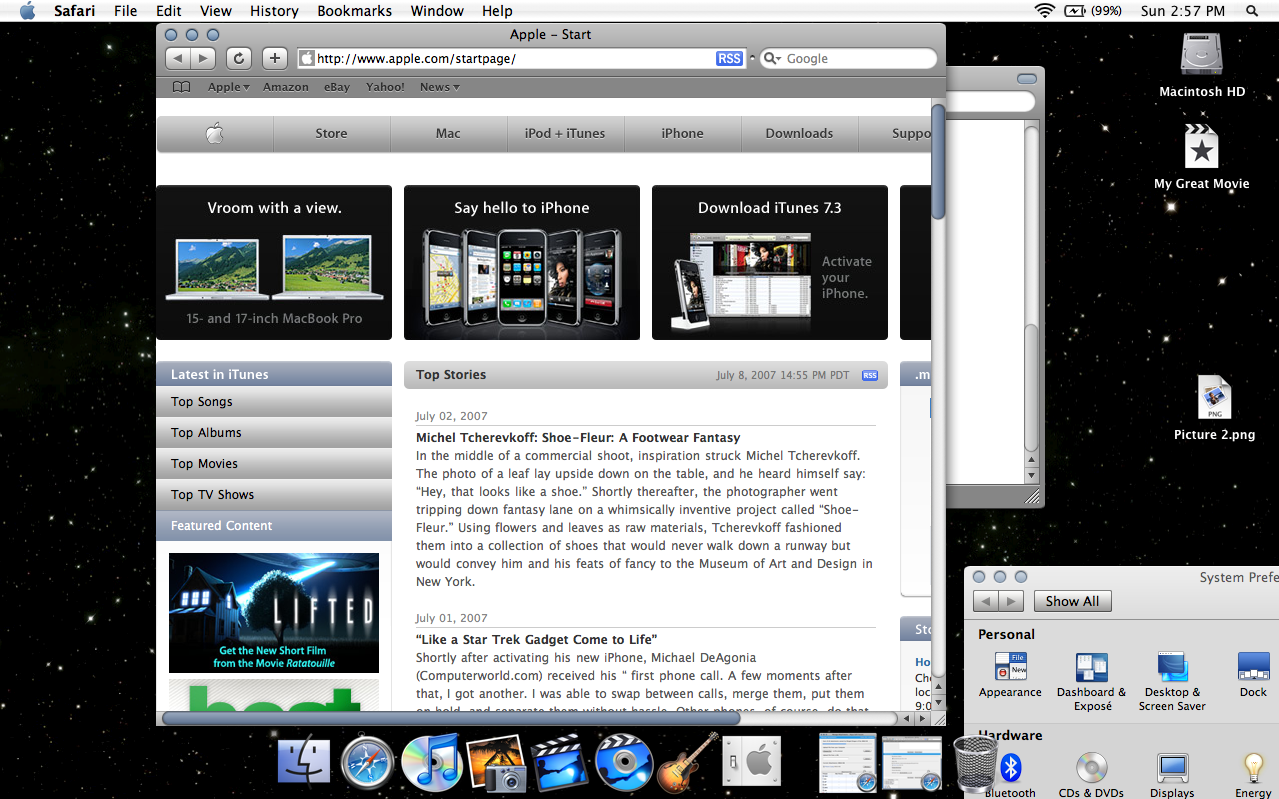The image size is (1279, 799).
Task: Click Amazon bookmark link
Action: click(286, 87)
